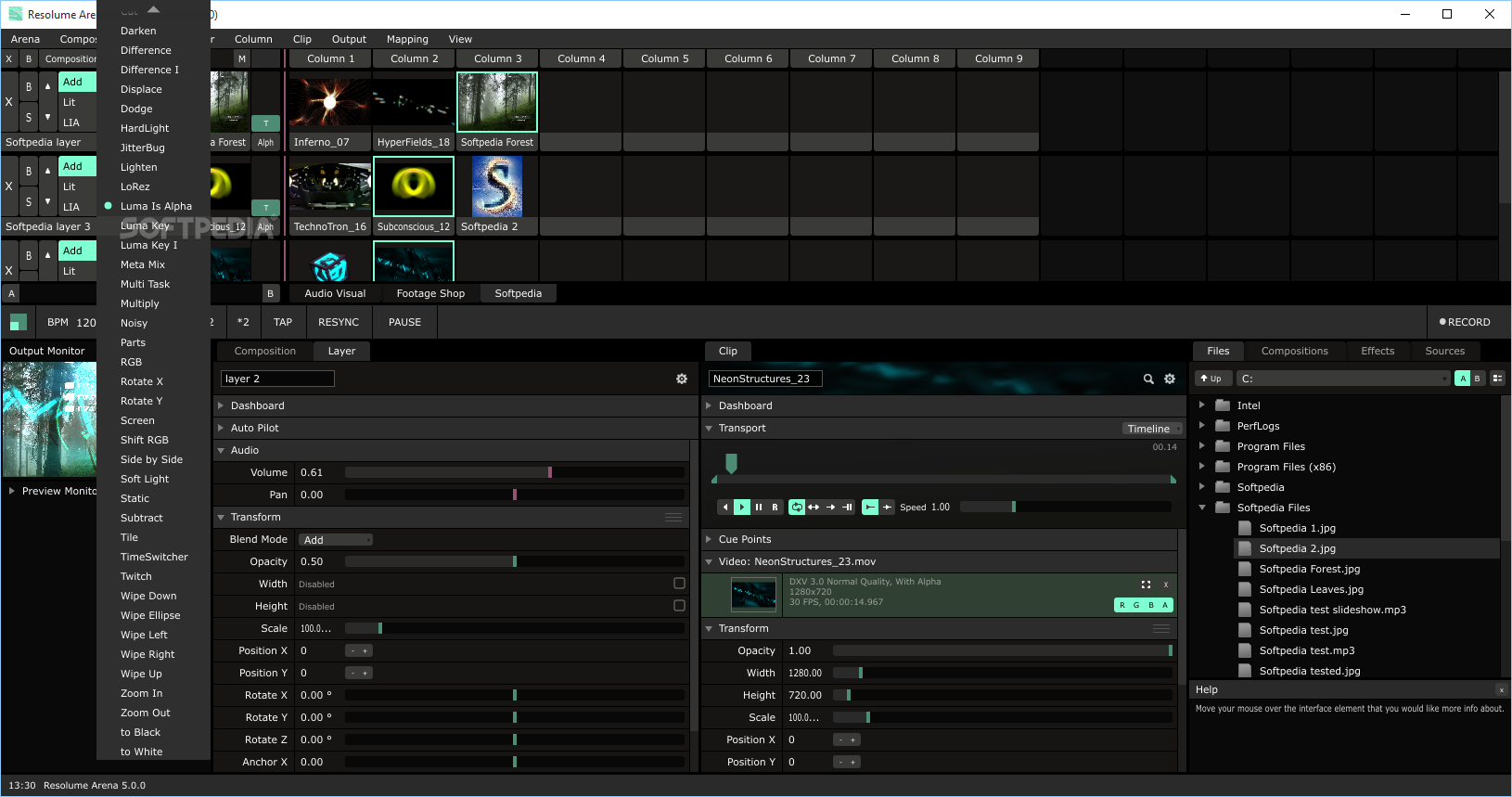
Task: Select ping-pong (bounce) playback mode
Action: (x=814, y=507)
